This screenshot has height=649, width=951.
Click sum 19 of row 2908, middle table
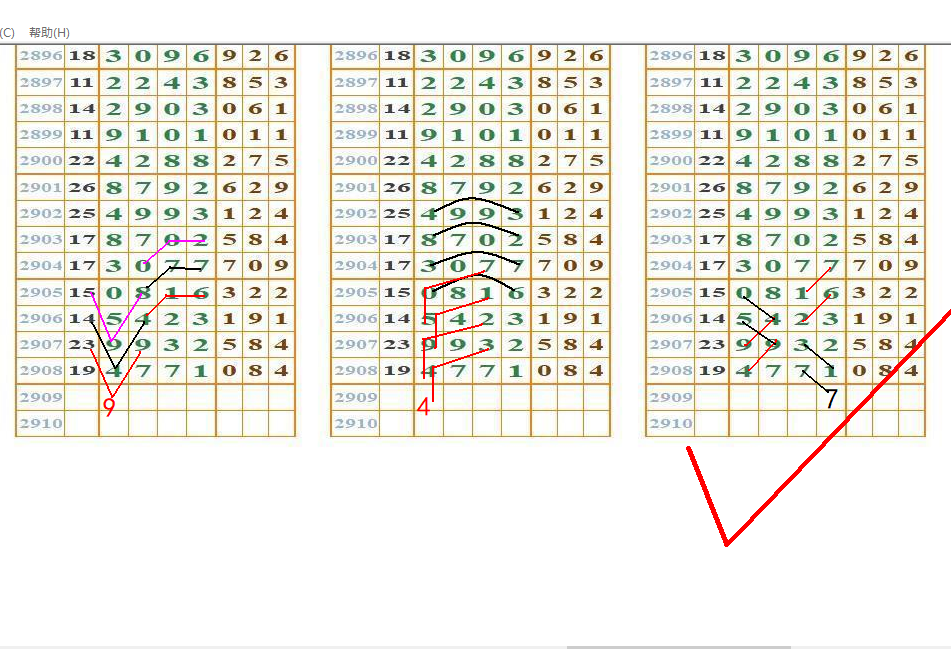pyautogui.click(x=397, y=371)
